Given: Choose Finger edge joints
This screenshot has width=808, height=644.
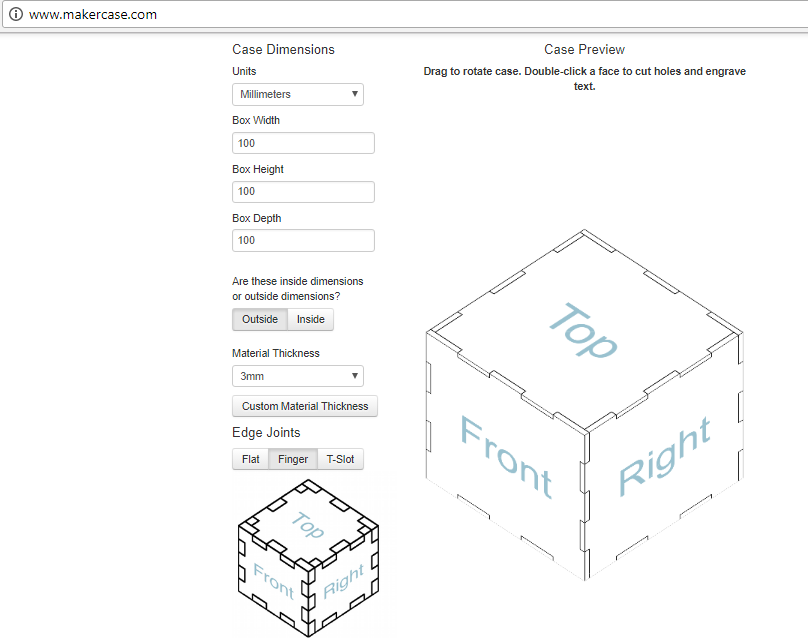Looking at the screenshot, I should (293, 460).
